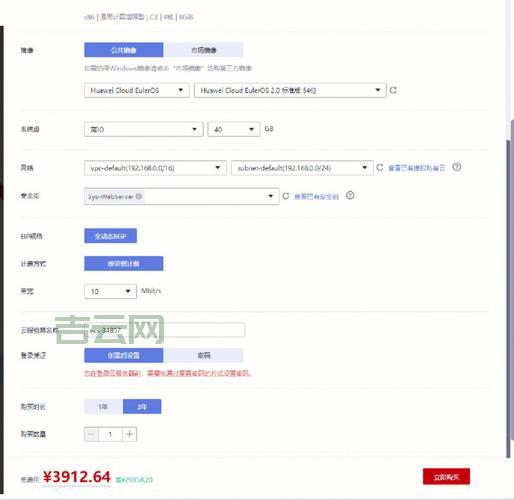Decrease the purchase quantity with the minus button
The image size is (514, 500).
[91, 434]
